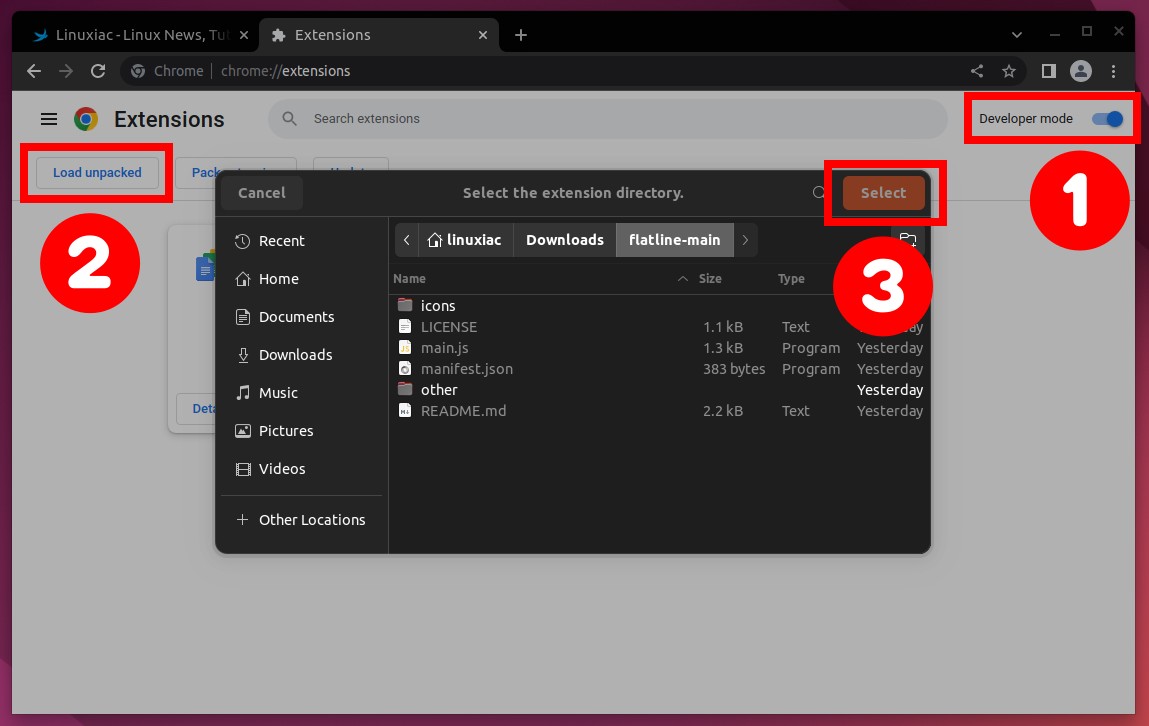Click the icons folder icon
This screenshot has height=726, width=1149.
[405, 305]
